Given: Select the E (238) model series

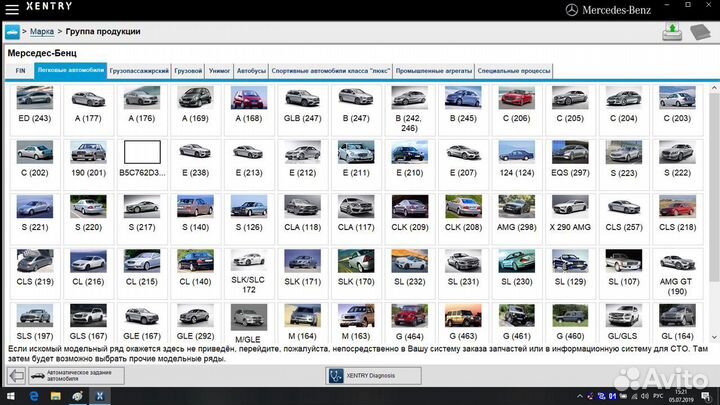Looking at the screenshot, I should coord(195,164).
